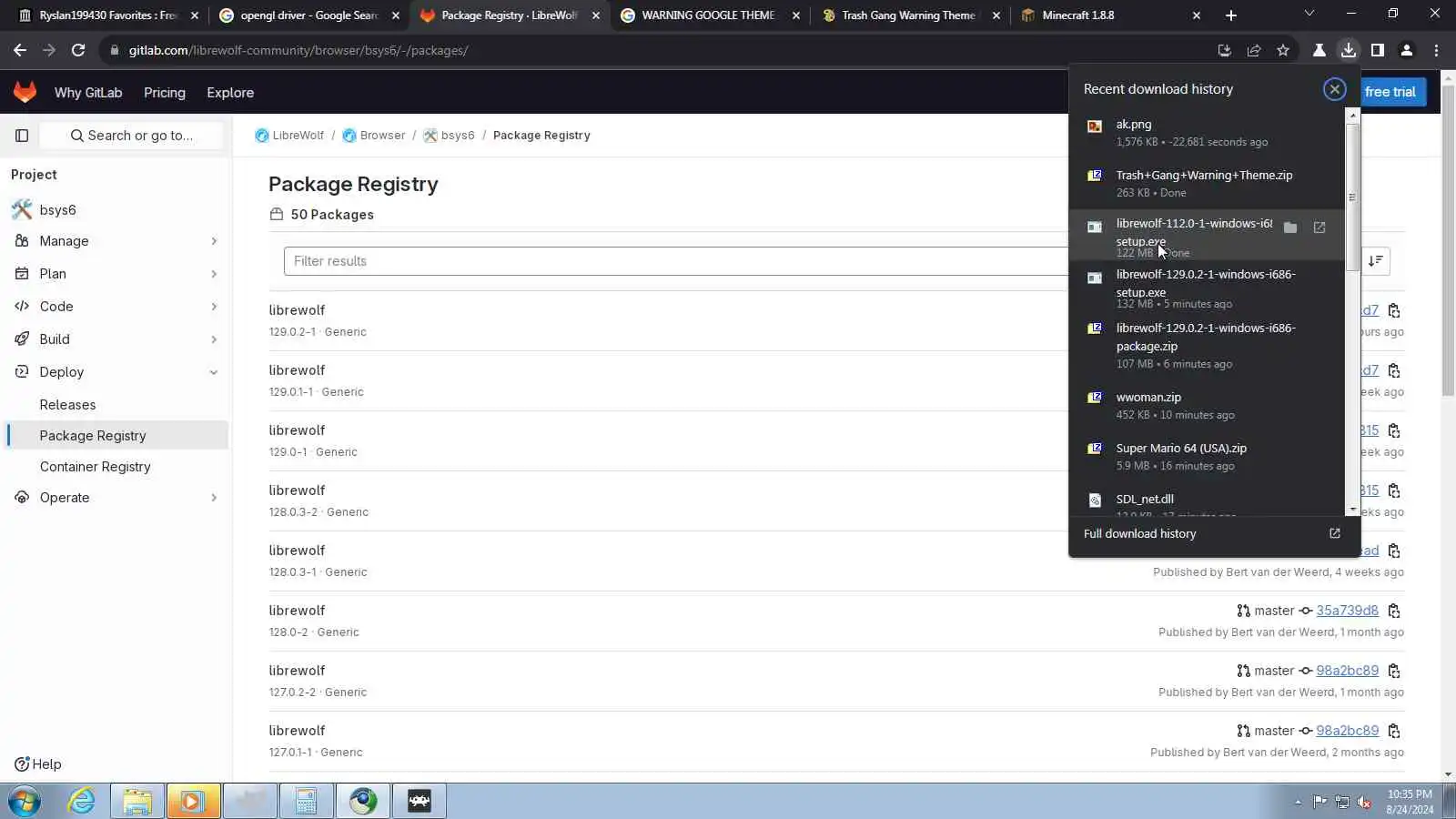This screenshot has height=819, width=1456.
Task: Switch to WARNING GOOGLE THEME tab
Action: 708,15
